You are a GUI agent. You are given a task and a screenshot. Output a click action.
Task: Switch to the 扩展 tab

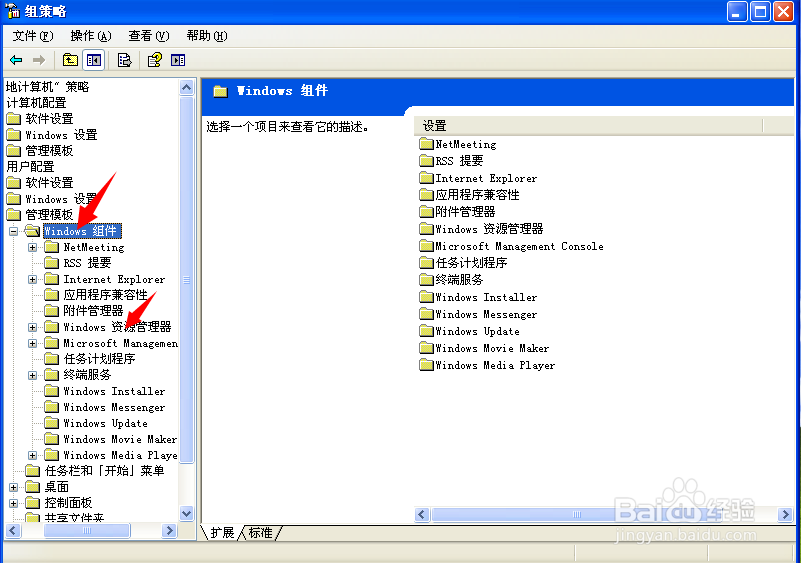[222, 533]
